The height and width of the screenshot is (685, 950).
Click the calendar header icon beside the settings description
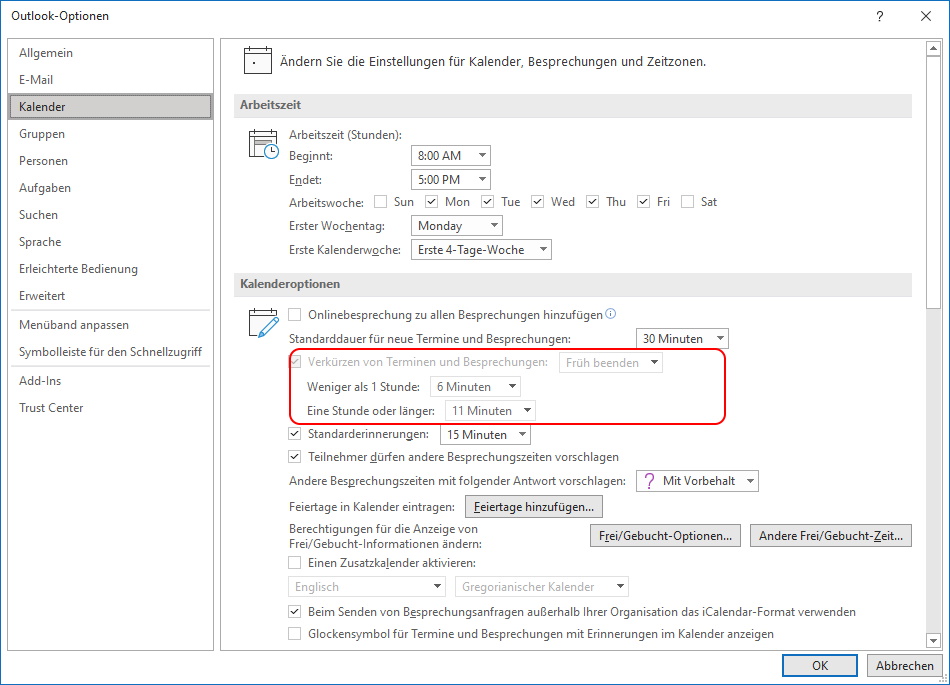pyautogui.click(x=257, y=61)
